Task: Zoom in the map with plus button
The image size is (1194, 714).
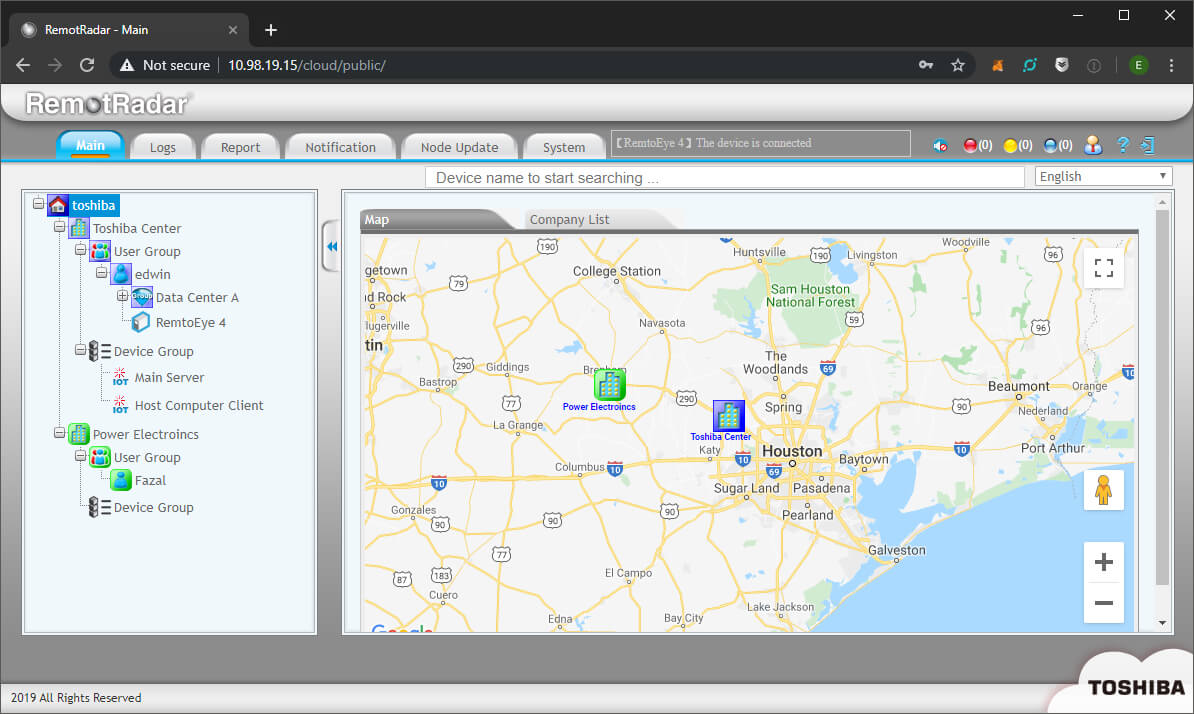Action: pyautogui.click(x=1103, y=563)
